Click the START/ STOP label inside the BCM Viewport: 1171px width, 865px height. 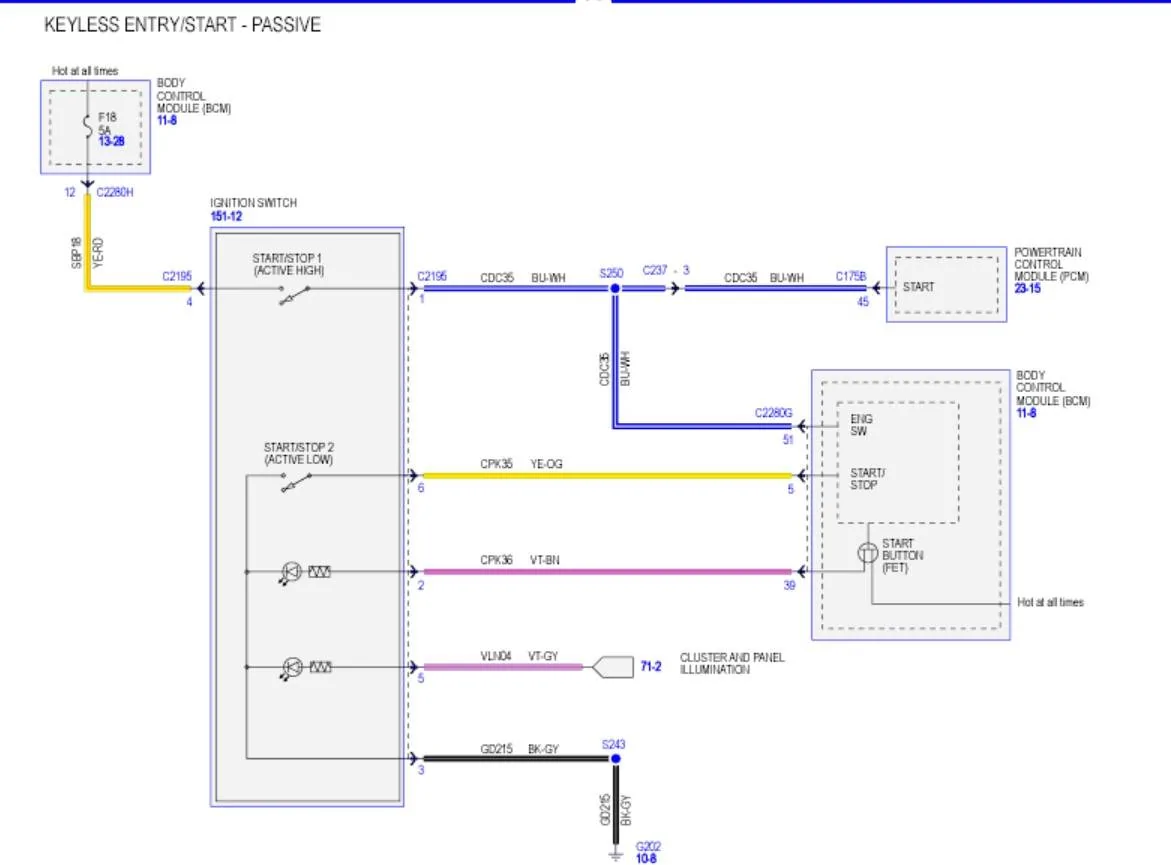point(867,479)
